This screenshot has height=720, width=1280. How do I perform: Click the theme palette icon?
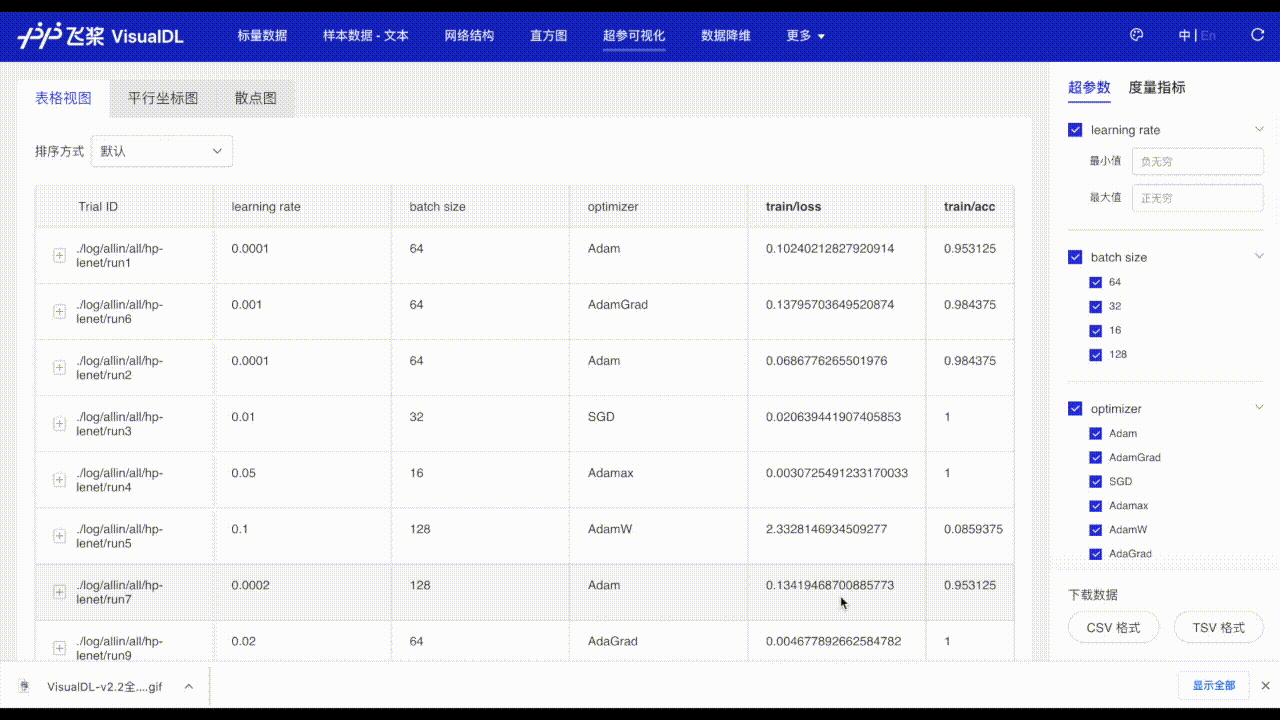click(x=1136, y=35)
